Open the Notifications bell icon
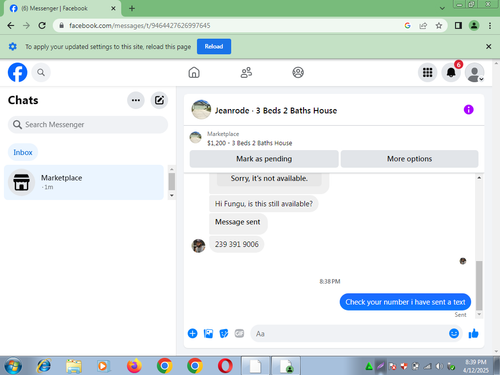This screenshot has height=375, width=500. click(x=451, y=72)
